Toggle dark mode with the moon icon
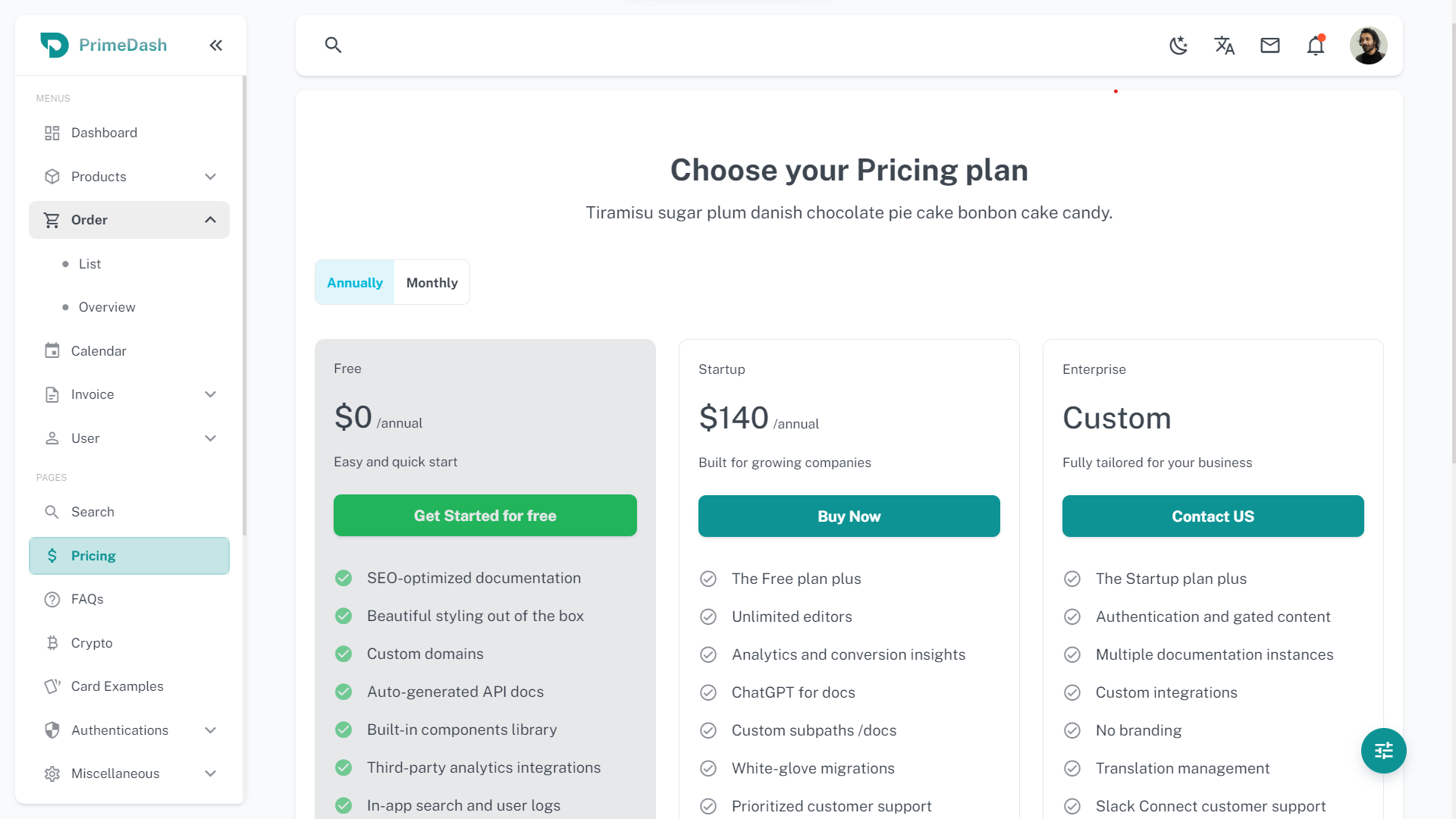 [x=1178, y=45]
